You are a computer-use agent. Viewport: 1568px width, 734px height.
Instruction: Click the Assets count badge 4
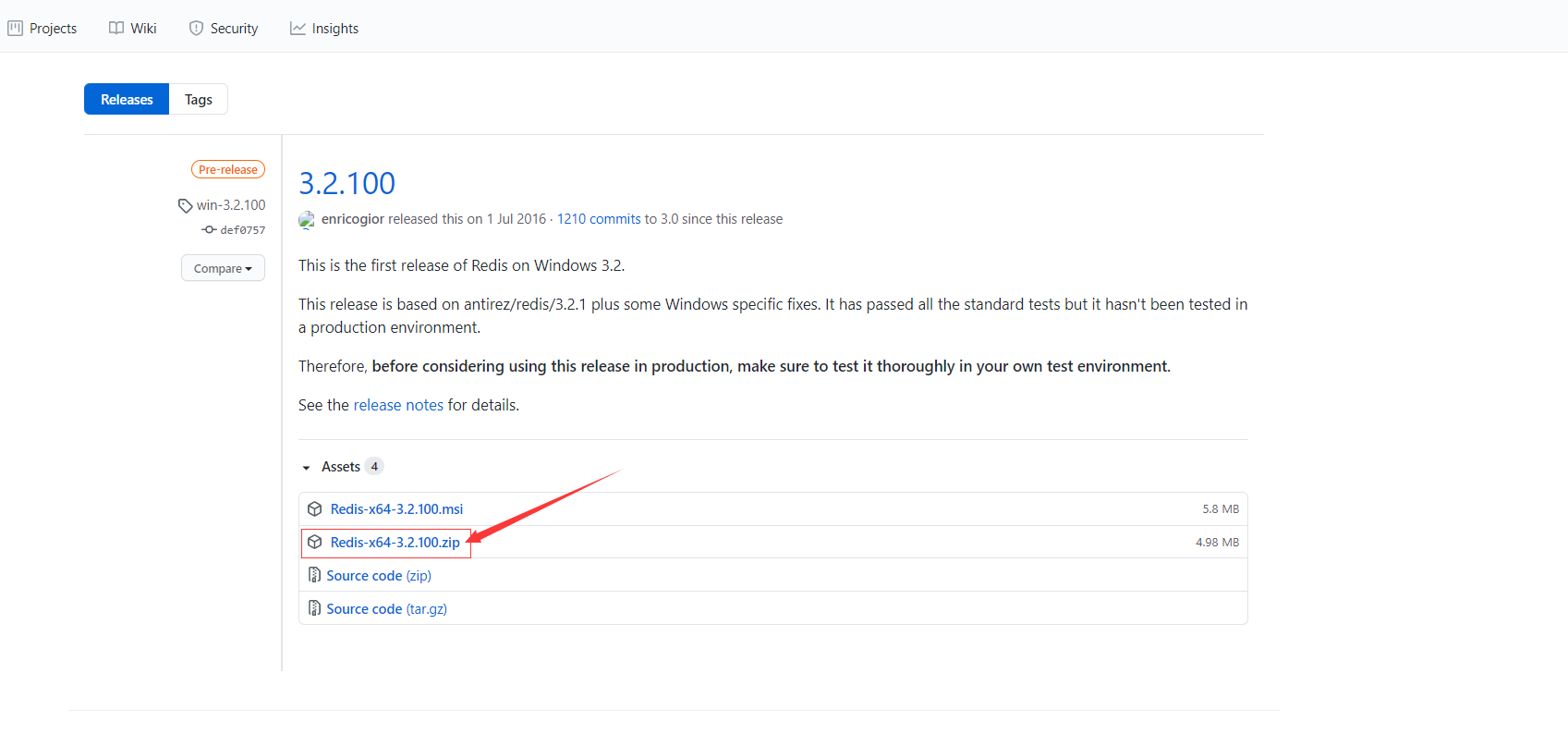pos(374,467)
